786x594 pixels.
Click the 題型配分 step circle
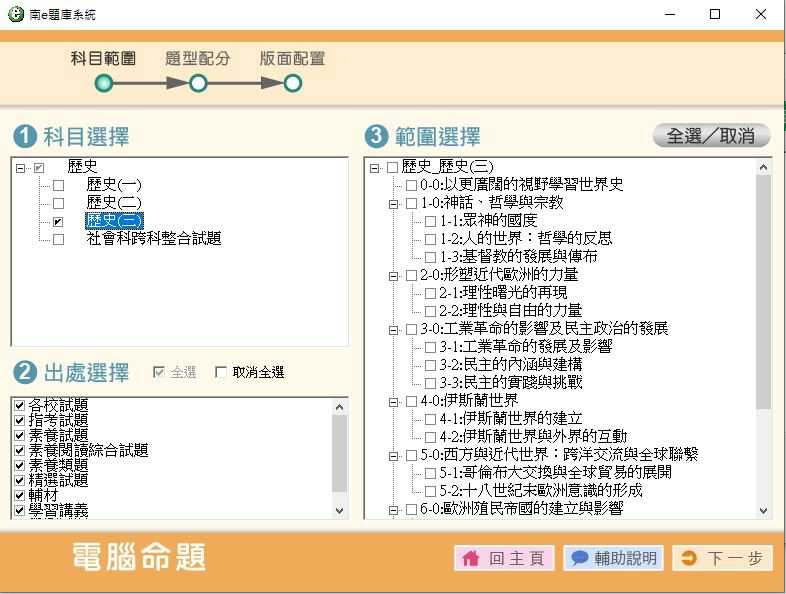pos(198,83)
